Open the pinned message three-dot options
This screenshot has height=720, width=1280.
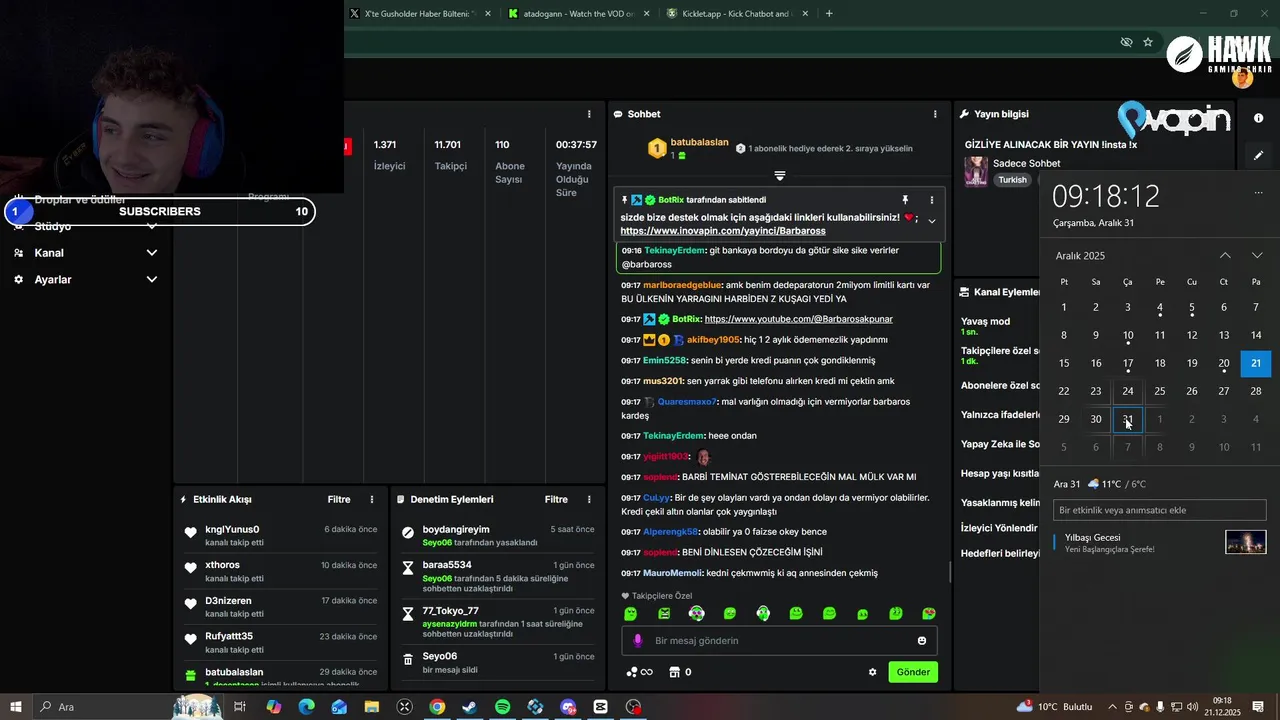(x=932, y=200)
